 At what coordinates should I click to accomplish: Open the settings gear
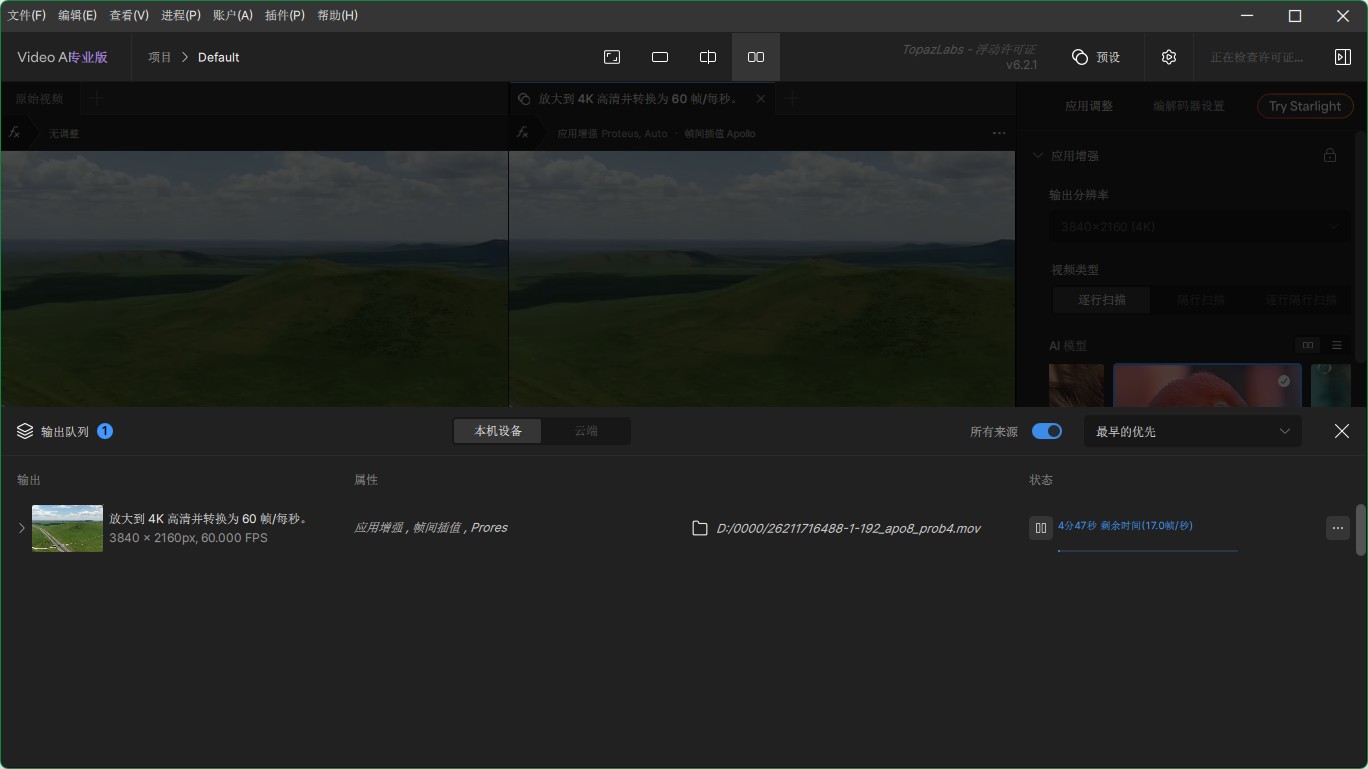1169,57
